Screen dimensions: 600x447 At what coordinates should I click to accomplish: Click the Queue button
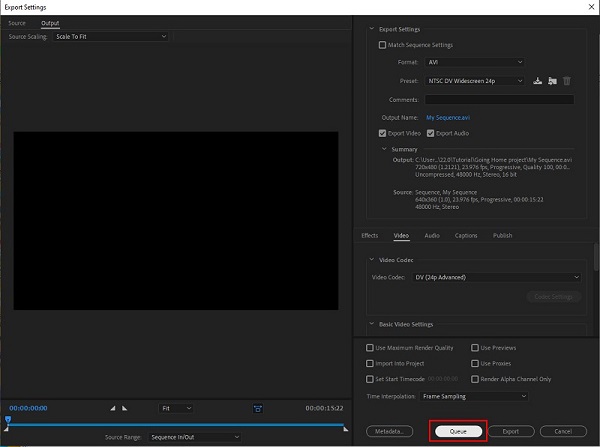(x=458, y=431)
